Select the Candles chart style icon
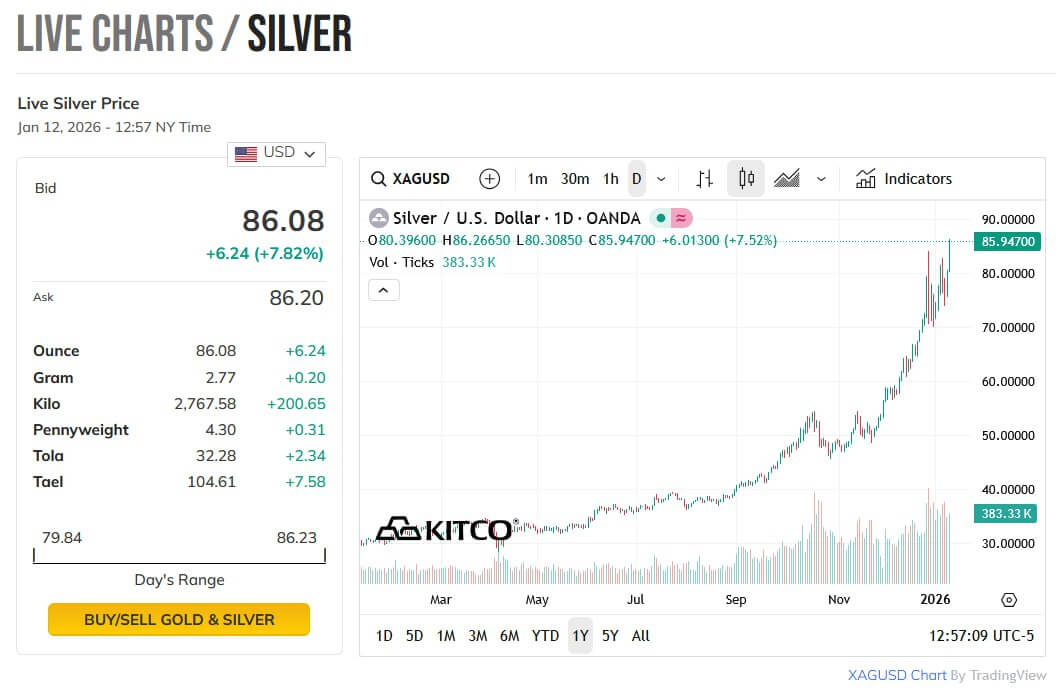The width and height of the screenshot is (1056, 698). 746,179
